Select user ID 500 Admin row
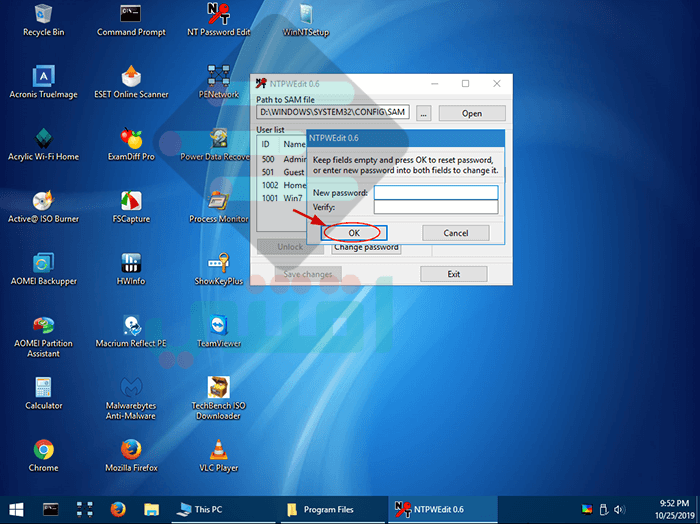 tap(283, 159)
